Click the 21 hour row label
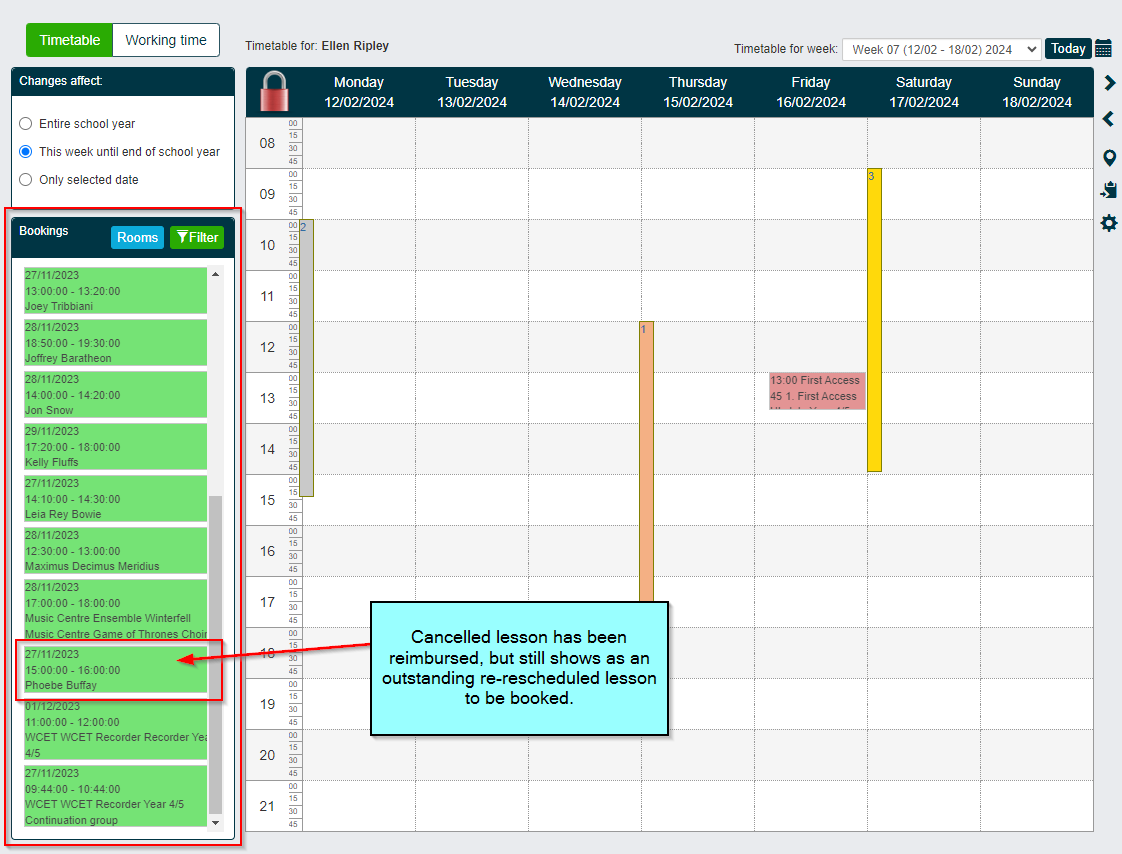 [267, 806]
